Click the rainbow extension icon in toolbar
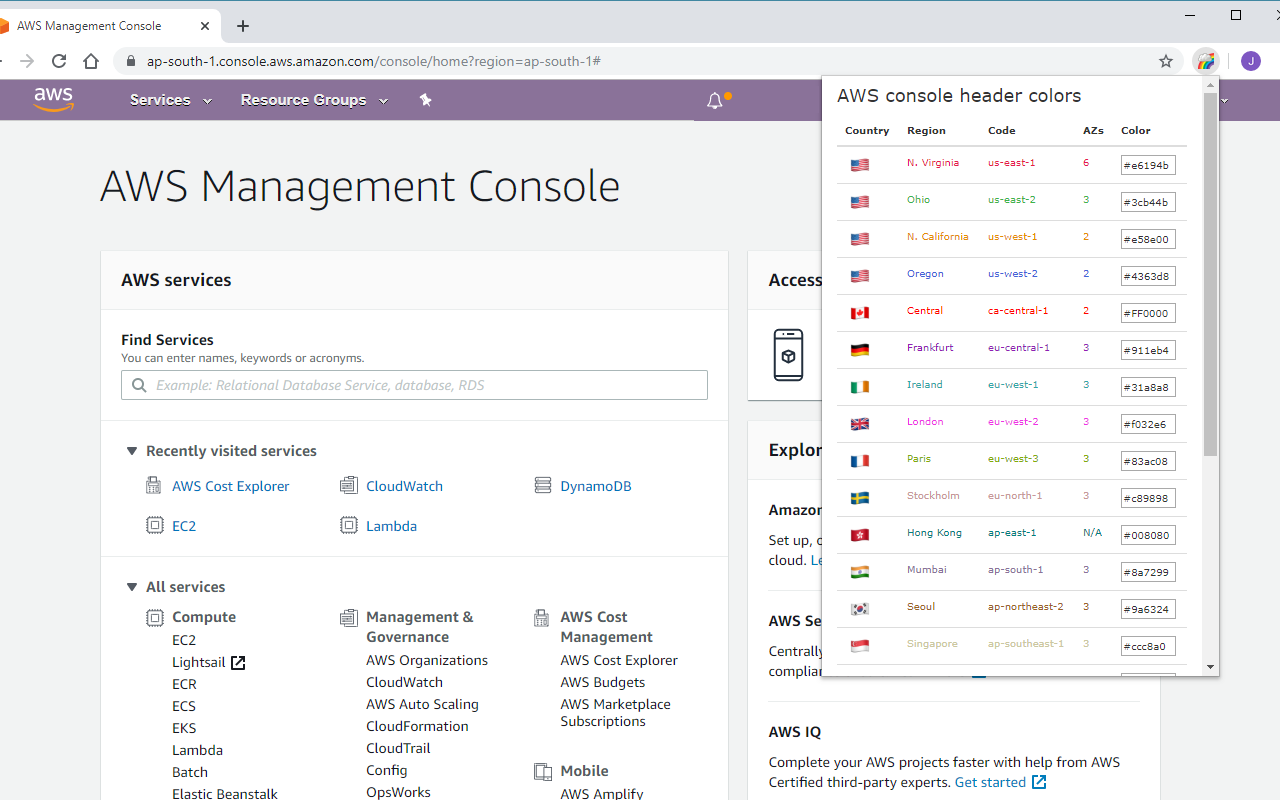The width and height of the screenshot is (1280, 800). pos(1206,61)
